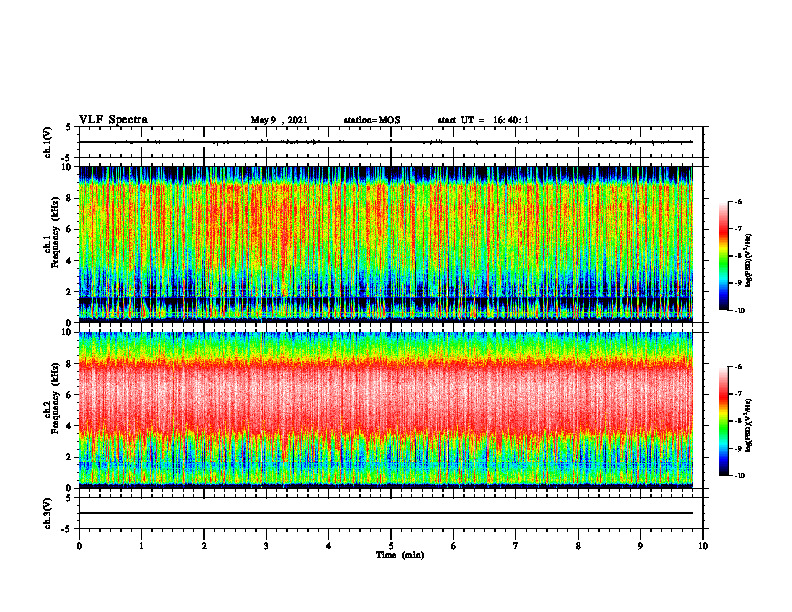792x612 pixels.
Task: Click the "ch.1(V)" axis label
Action: click(x=48, y=142)
